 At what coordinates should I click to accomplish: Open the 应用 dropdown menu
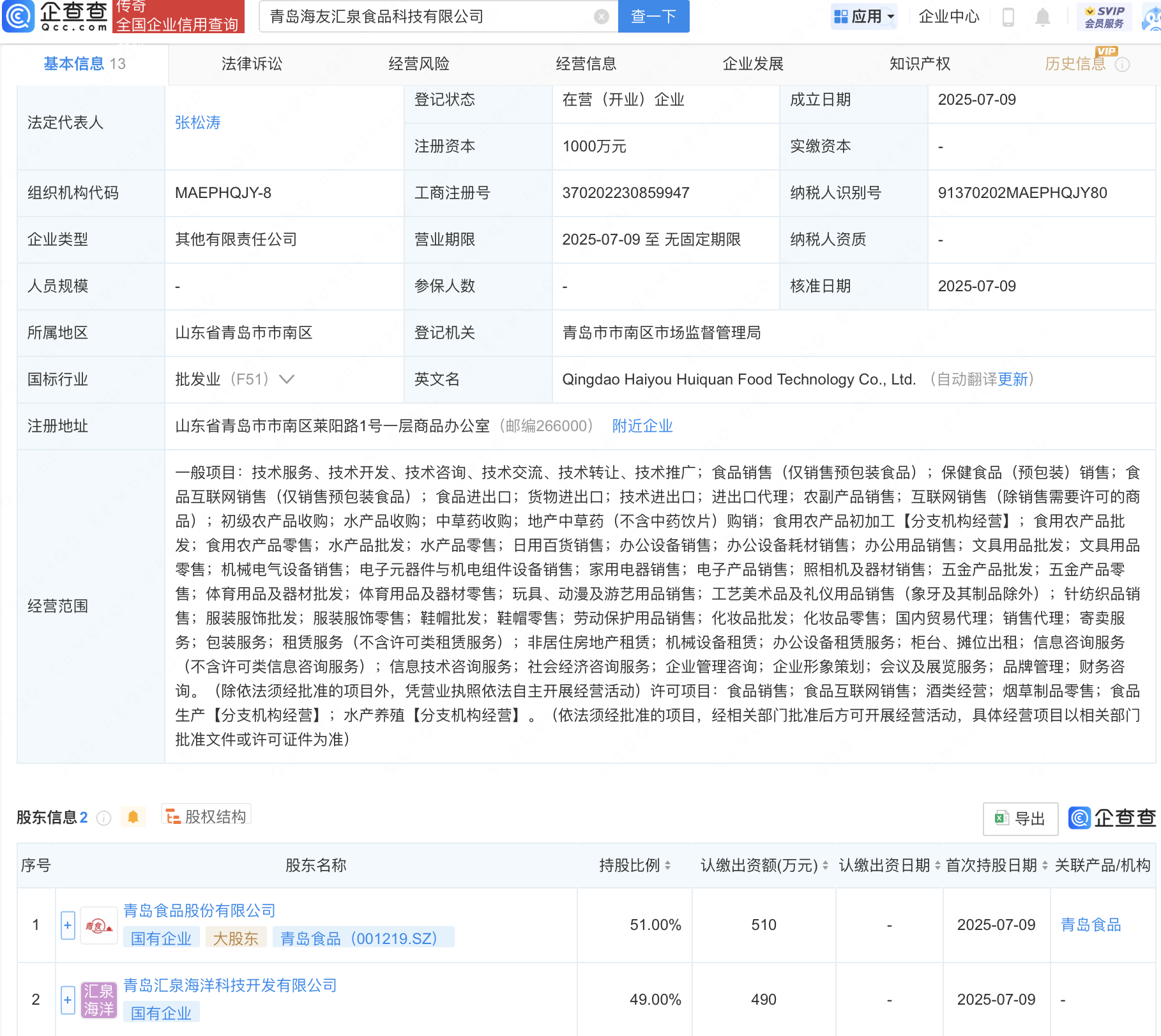864,17
